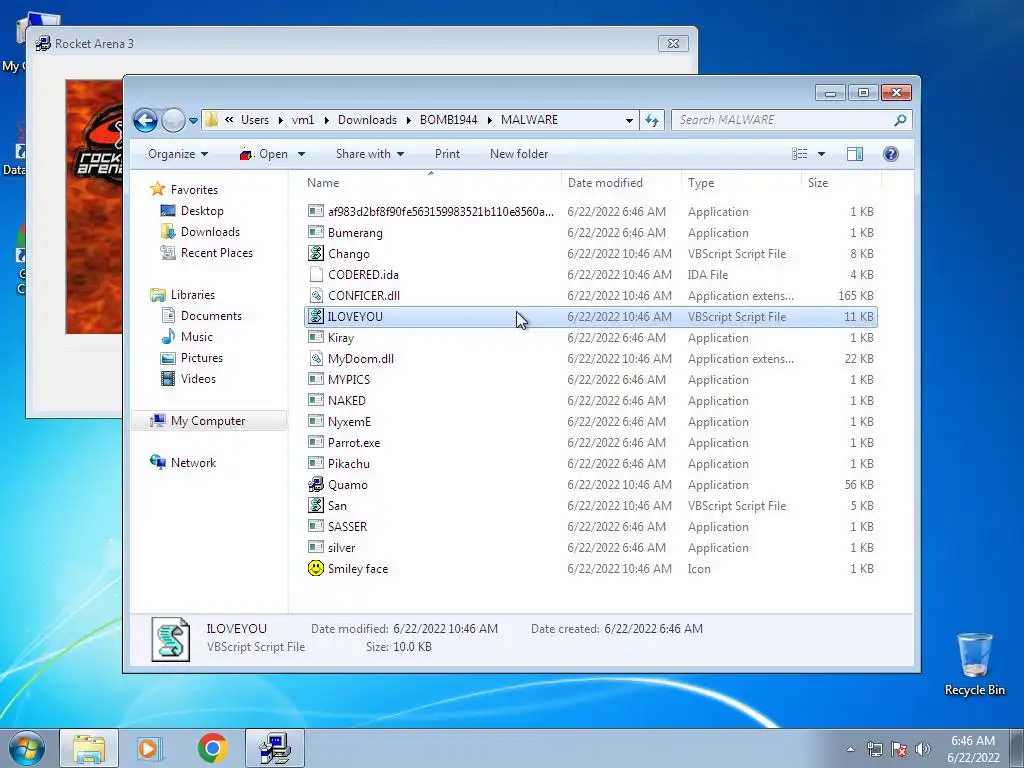Open the Share with menu
The height and width of the screenshot is (768, 1024).
(x=370, y=154)
